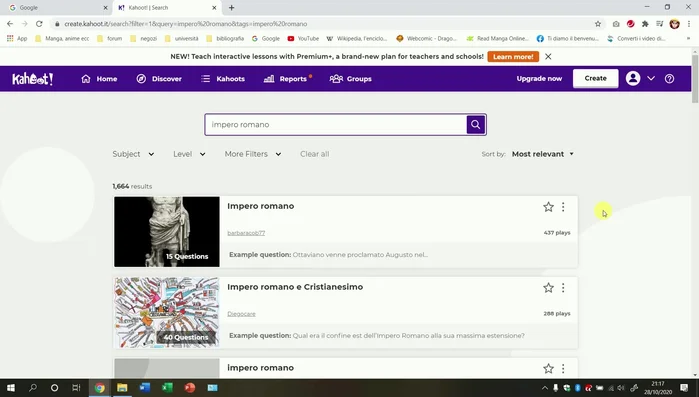This screenshot has width=699, height=397.
Task: Open the Task View taskbar icon
Action: (x=76, y=388)
